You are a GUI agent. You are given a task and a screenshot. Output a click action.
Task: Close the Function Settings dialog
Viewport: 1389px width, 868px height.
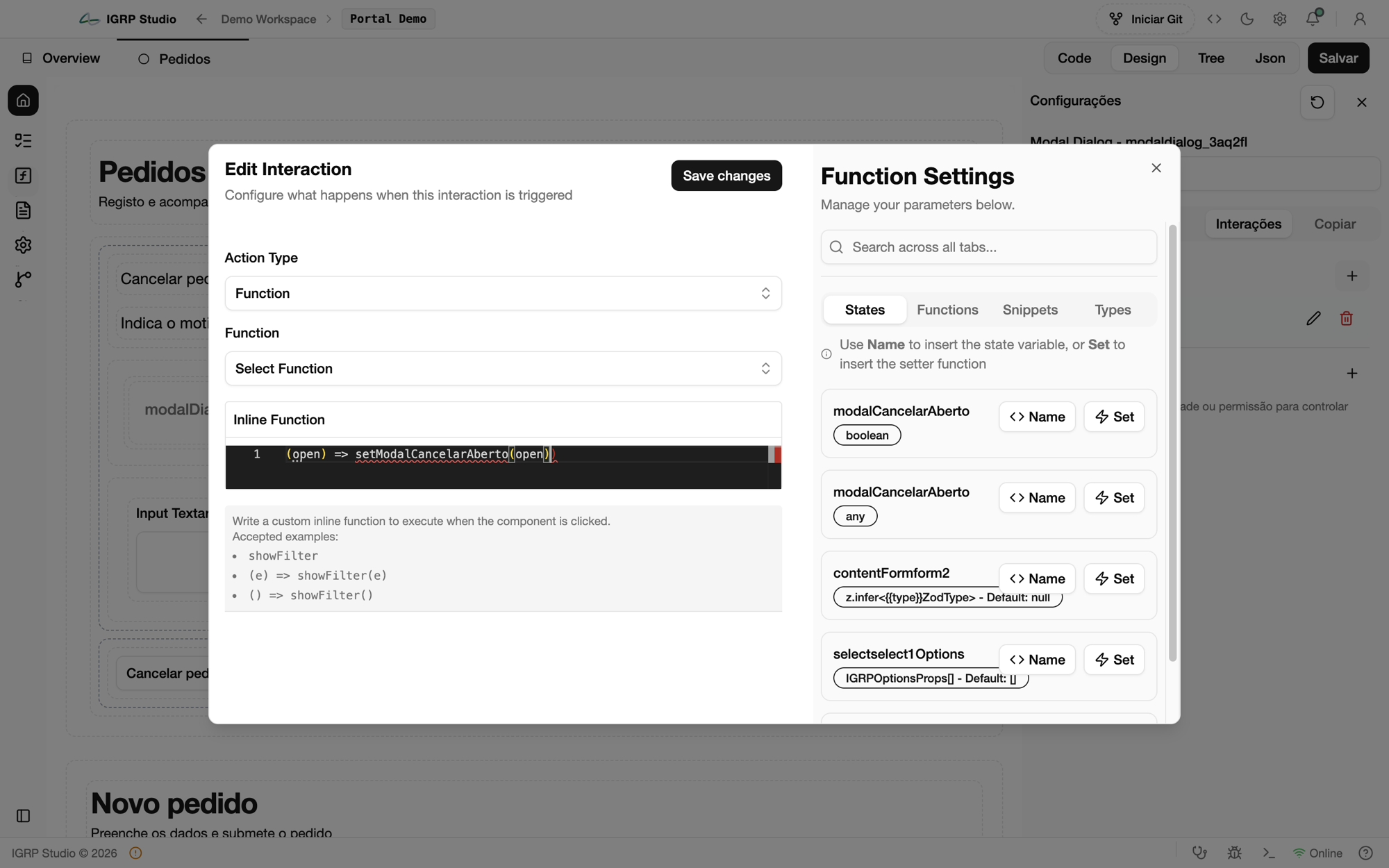tap(1156, 168)
